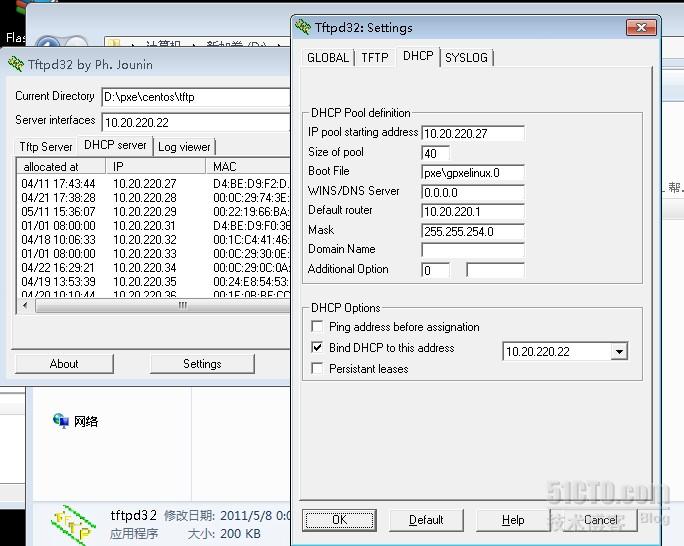Click the Mask field showing 255.255.254.0
Screen dimensions: 684x546
[473, 231]
